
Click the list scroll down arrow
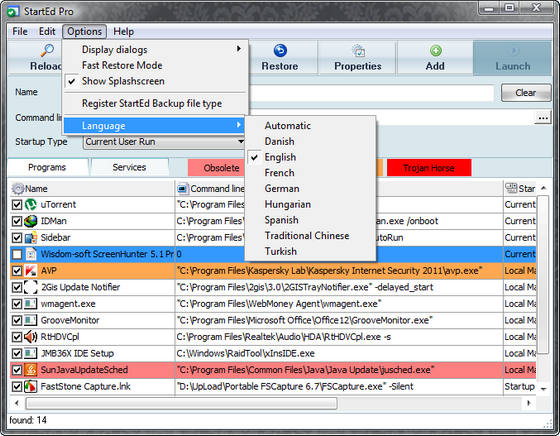pos(543,389)
